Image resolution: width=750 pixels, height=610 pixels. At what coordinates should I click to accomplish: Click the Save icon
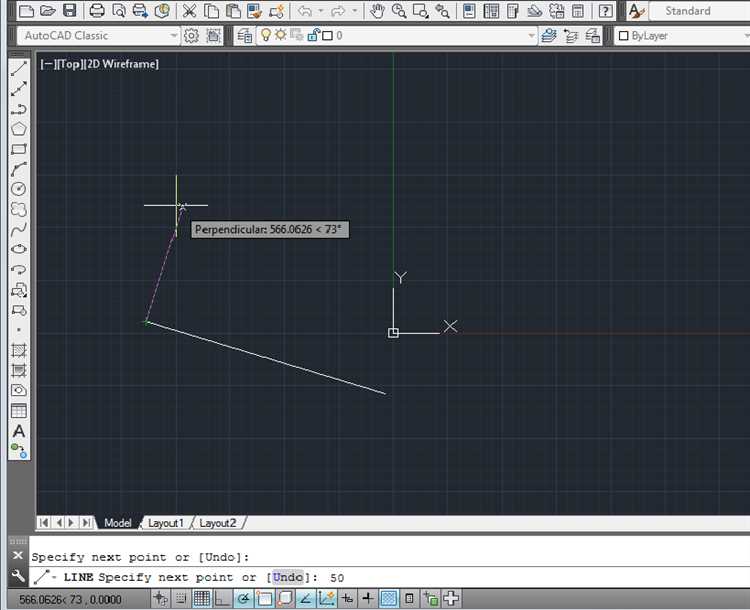tap(70, 11)
